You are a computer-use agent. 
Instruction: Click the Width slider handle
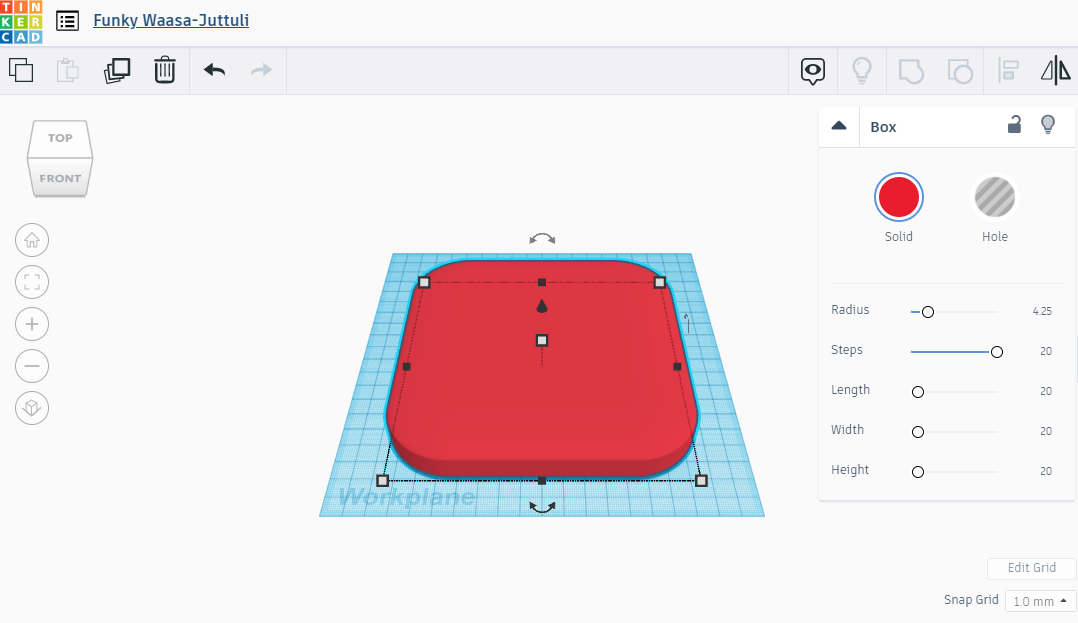(x=918, y=432)
